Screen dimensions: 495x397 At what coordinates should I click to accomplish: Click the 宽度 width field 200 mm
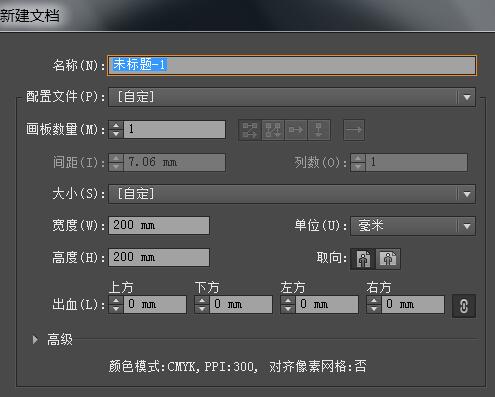[159, 225]
